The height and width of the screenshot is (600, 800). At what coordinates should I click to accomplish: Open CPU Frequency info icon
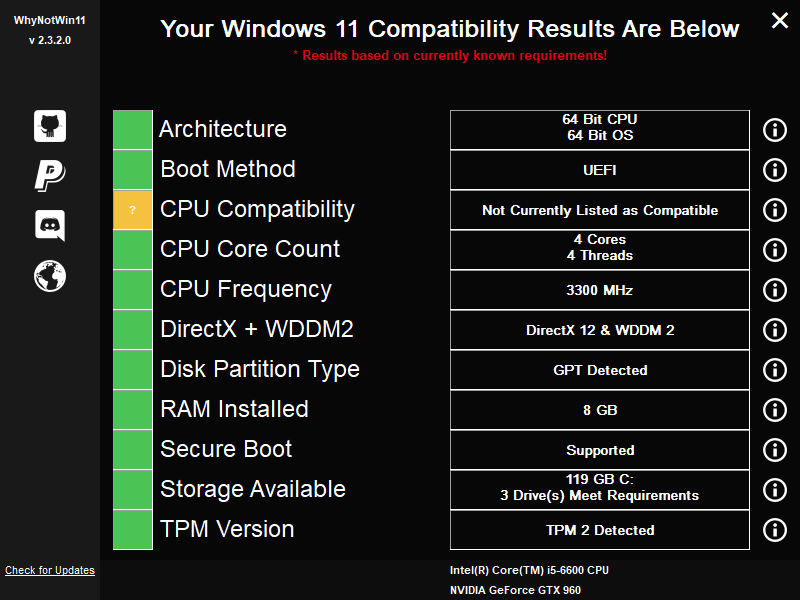(774, 290)
